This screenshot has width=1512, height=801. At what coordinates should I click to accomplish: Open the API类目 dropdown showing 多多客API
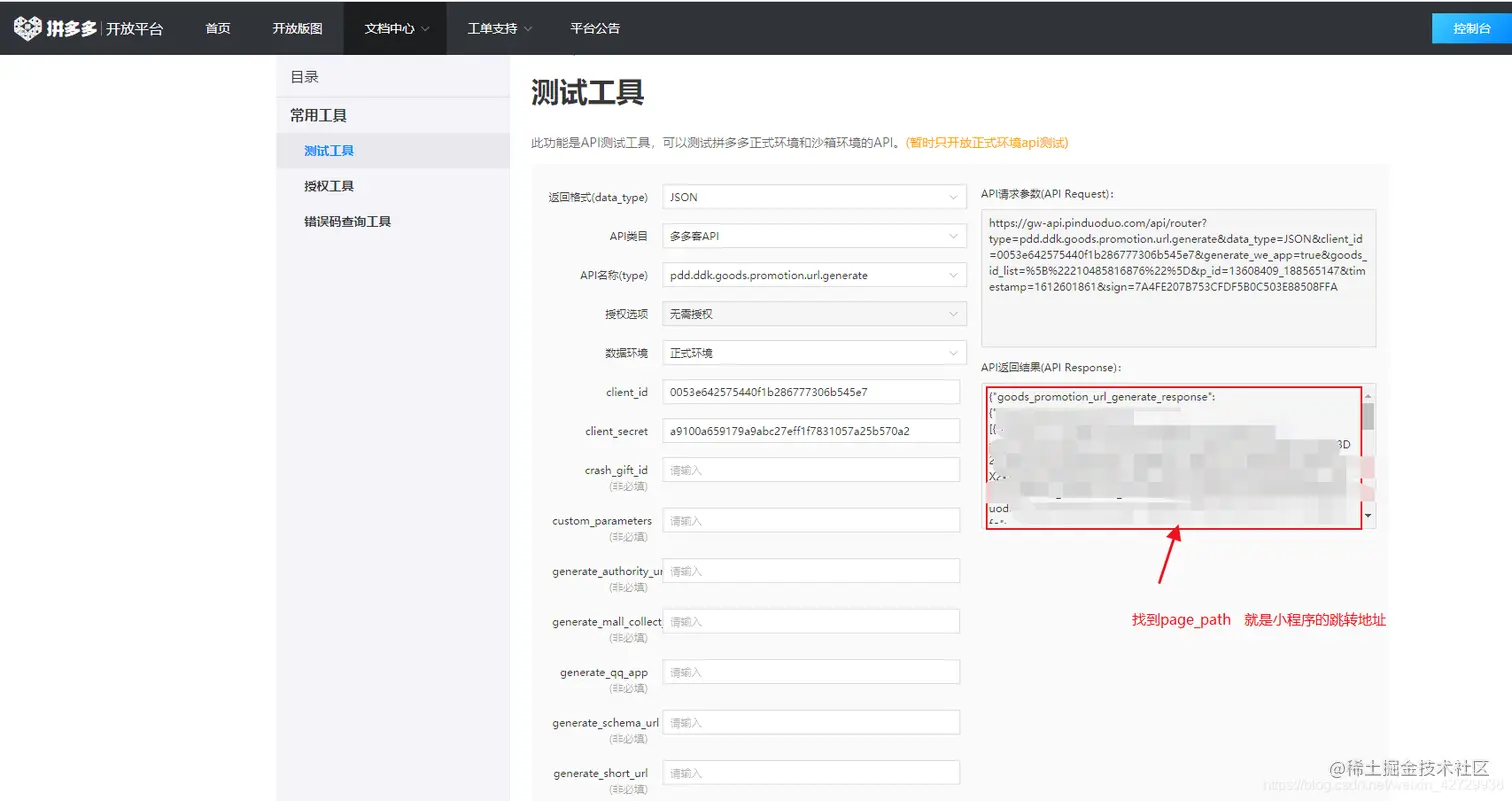pos(814,236)
